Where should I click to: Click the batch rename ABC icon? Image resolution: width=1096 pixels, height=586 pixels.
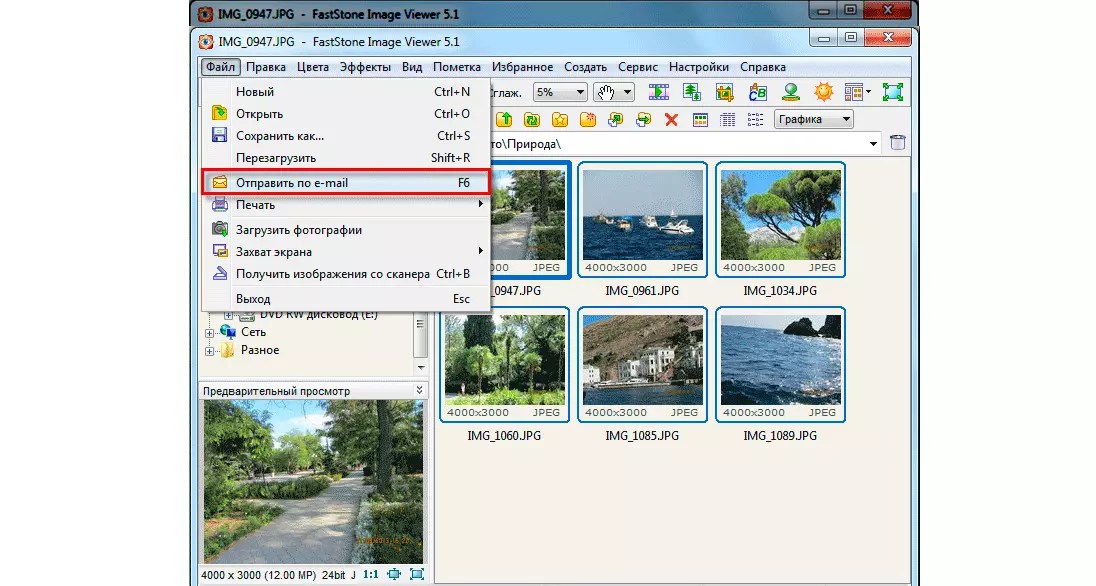(x=757, y=92)
